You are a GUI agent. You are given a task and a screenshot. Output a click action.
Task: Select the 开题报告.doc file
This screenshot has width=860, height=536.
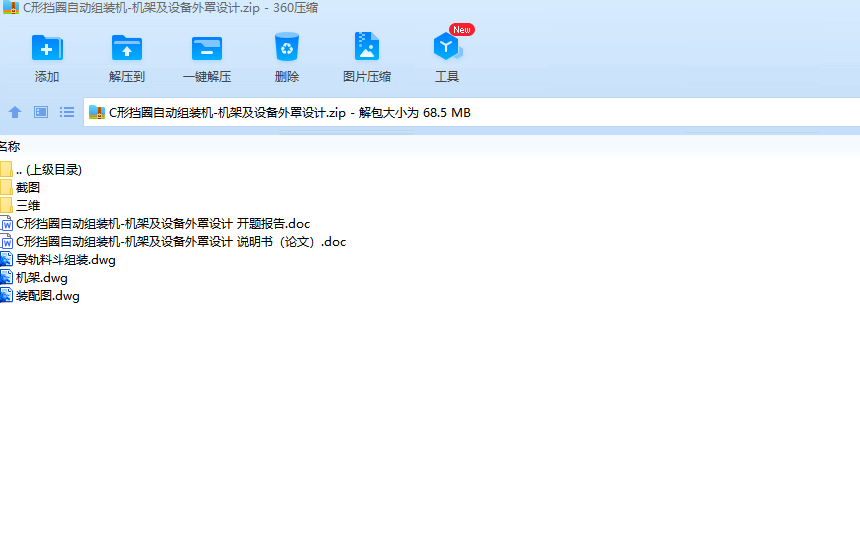pyautogui.click(x=156, y=224)
